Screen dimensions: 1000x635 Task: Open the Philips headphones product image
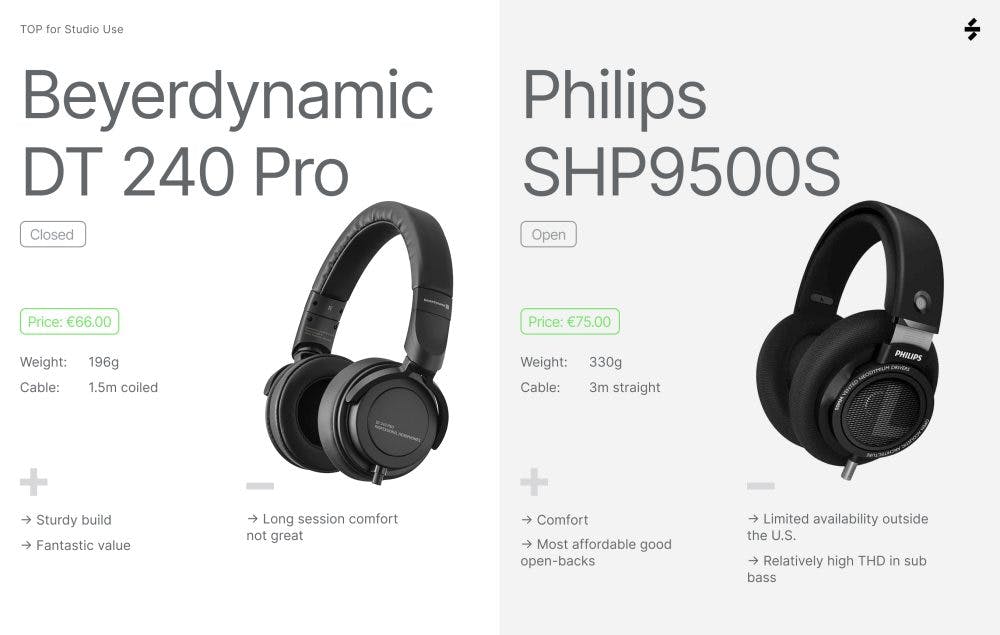click(x=849, y=339)
